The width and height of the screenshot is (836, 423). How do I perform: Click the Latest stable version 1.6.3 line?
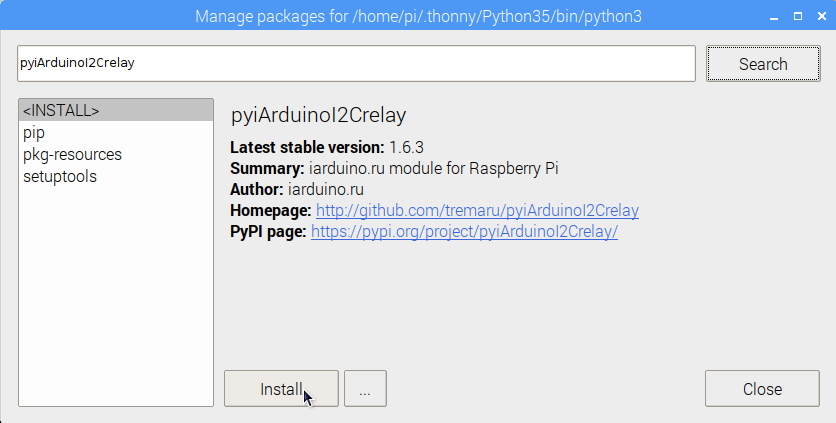pos(327,147)
